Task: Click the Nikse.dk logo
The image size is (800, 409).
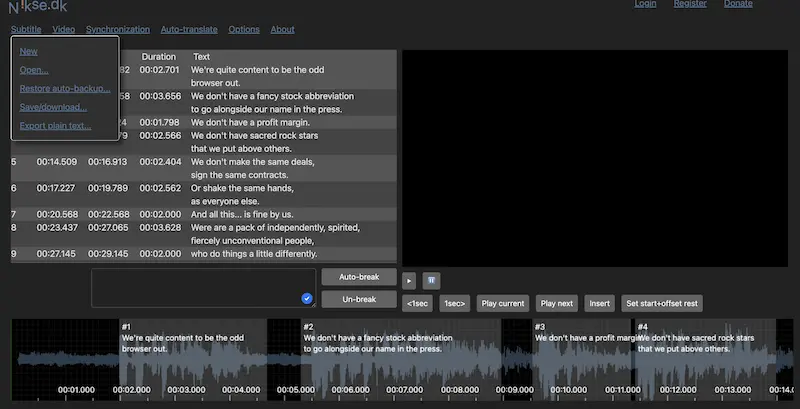Action: (38, 7)
